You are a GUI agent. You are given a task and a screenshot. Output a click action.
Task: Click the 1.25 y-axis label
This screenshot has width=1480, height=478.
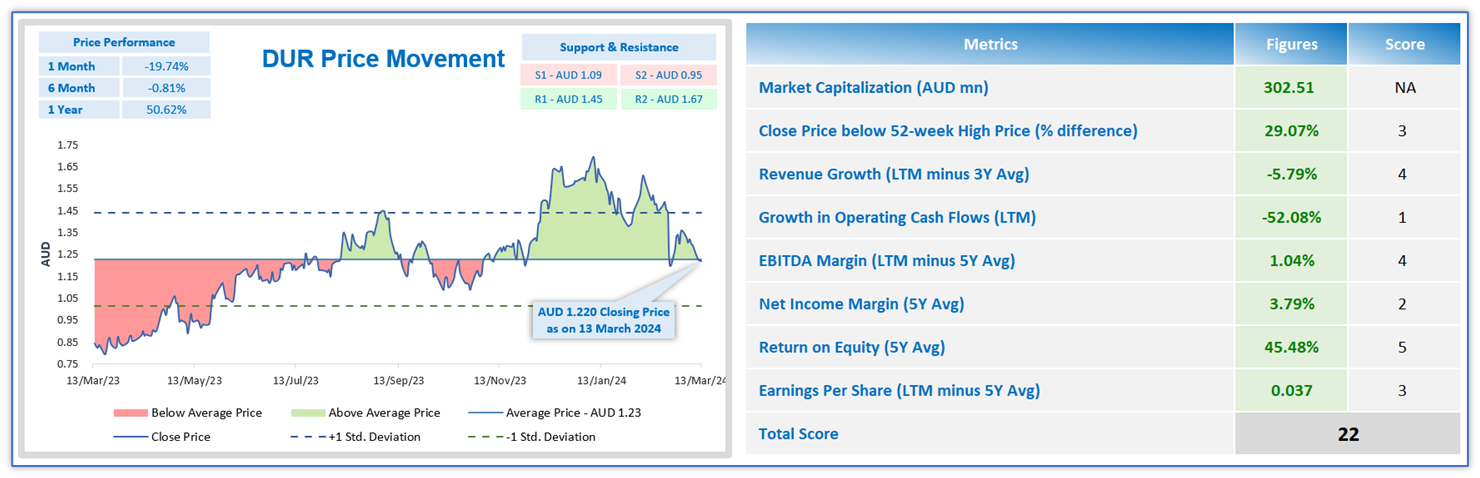tap(67, 255)
